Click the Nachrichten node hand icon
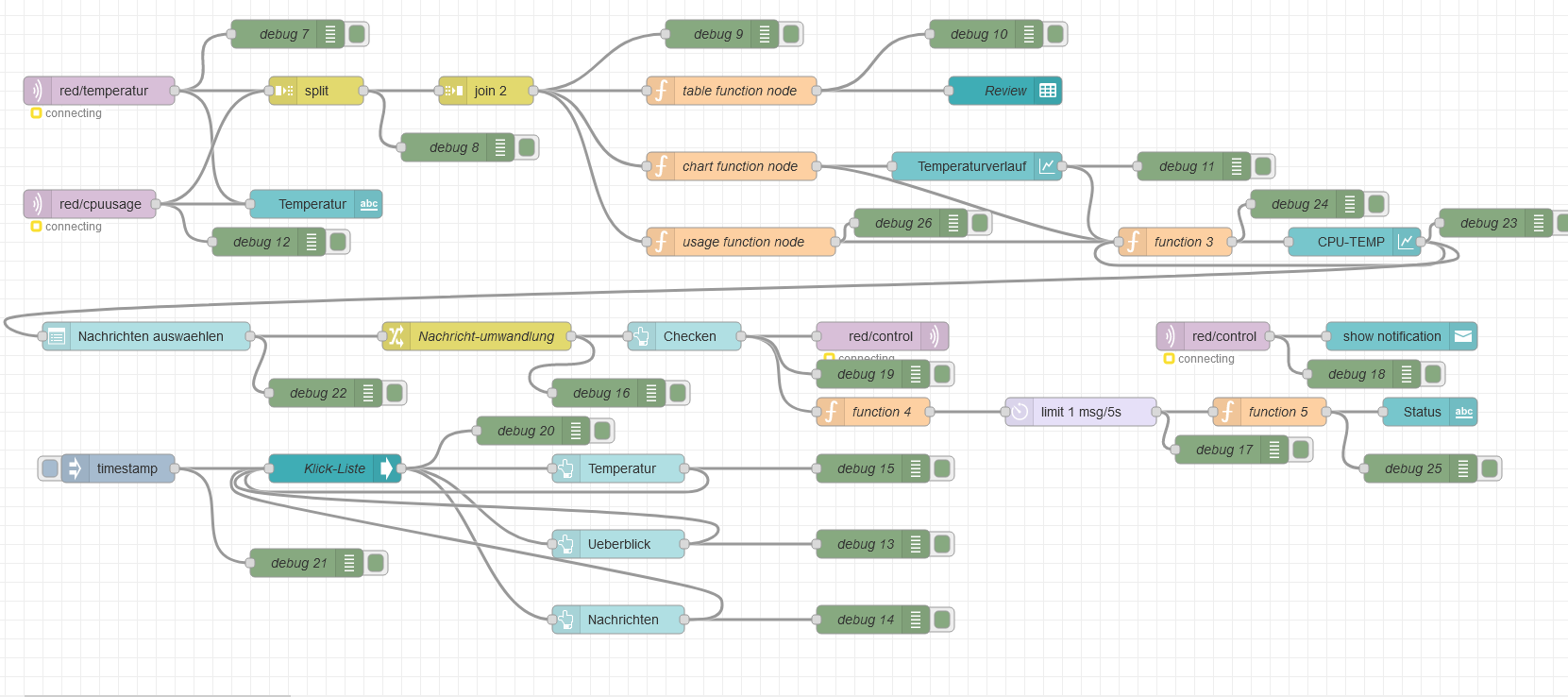 tap(566, 620)
